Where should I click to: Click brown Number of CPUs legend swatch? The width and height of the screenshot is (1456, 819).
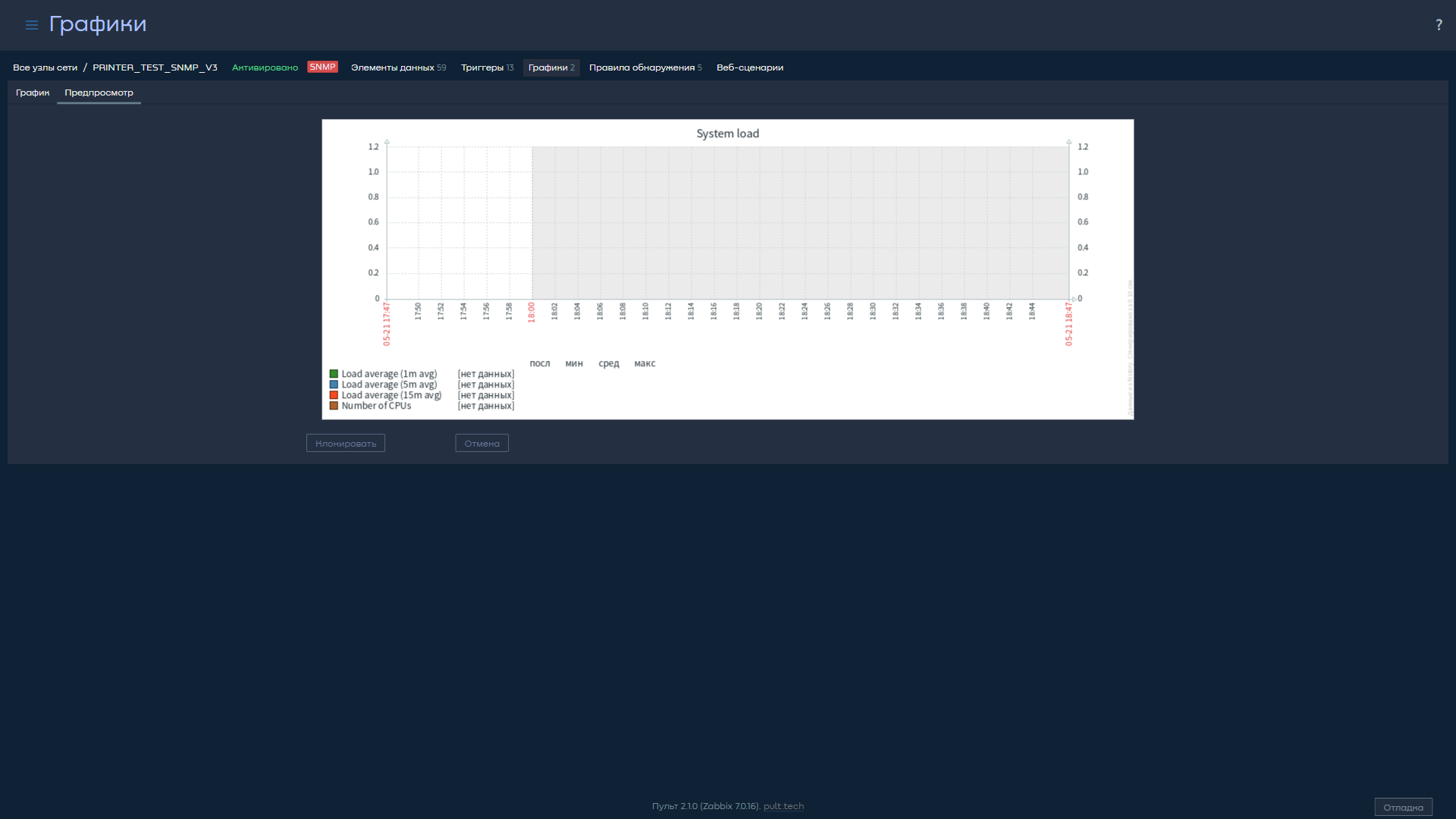pos(334,406)
